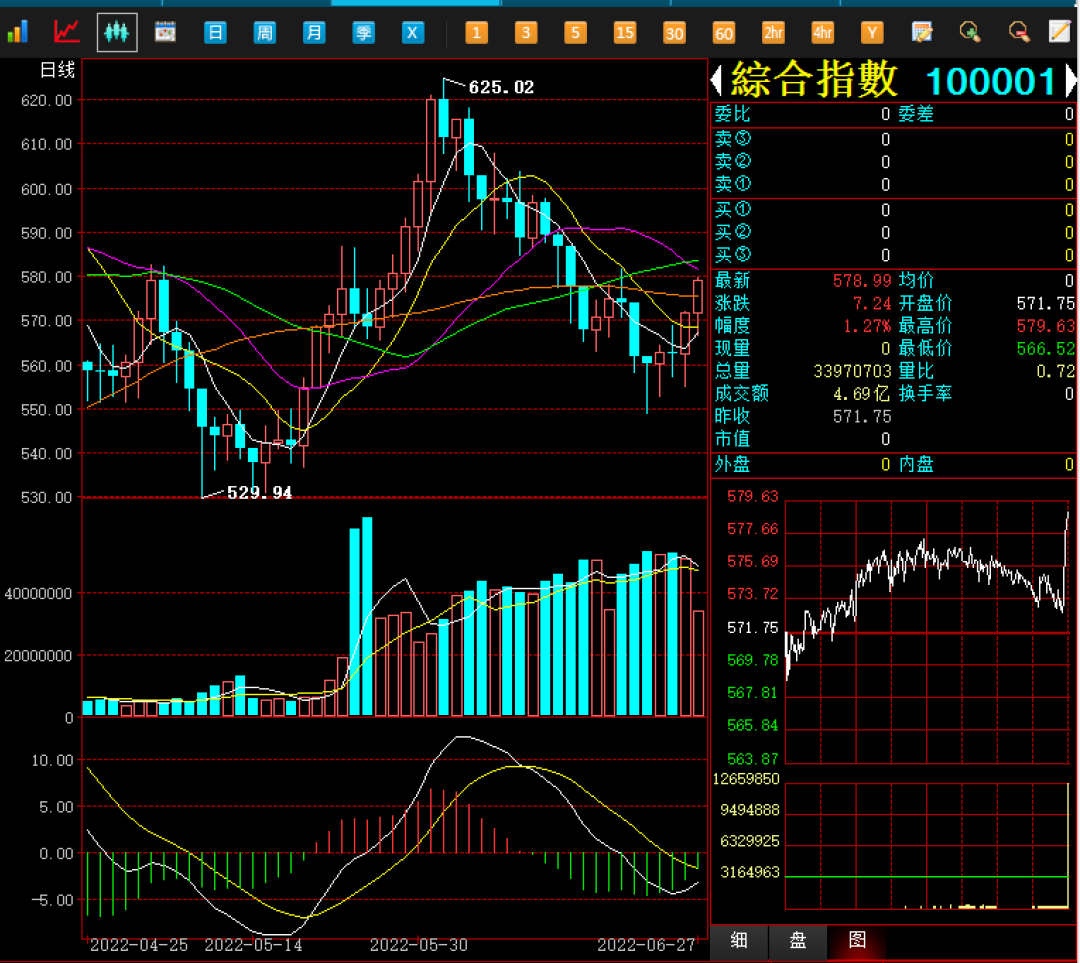Click the lowest price 566.52

pos(1046,349)
